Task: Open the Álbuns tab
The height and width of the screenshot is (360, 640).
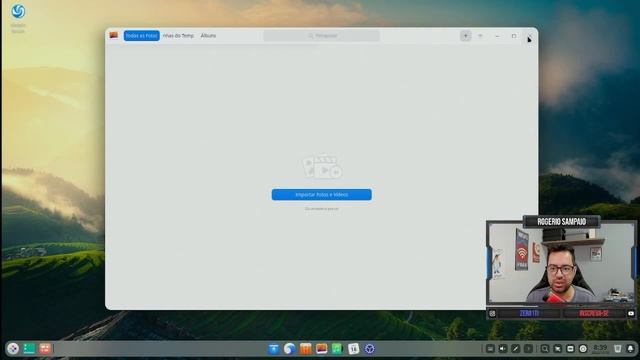Action: (x=208, y=36)
